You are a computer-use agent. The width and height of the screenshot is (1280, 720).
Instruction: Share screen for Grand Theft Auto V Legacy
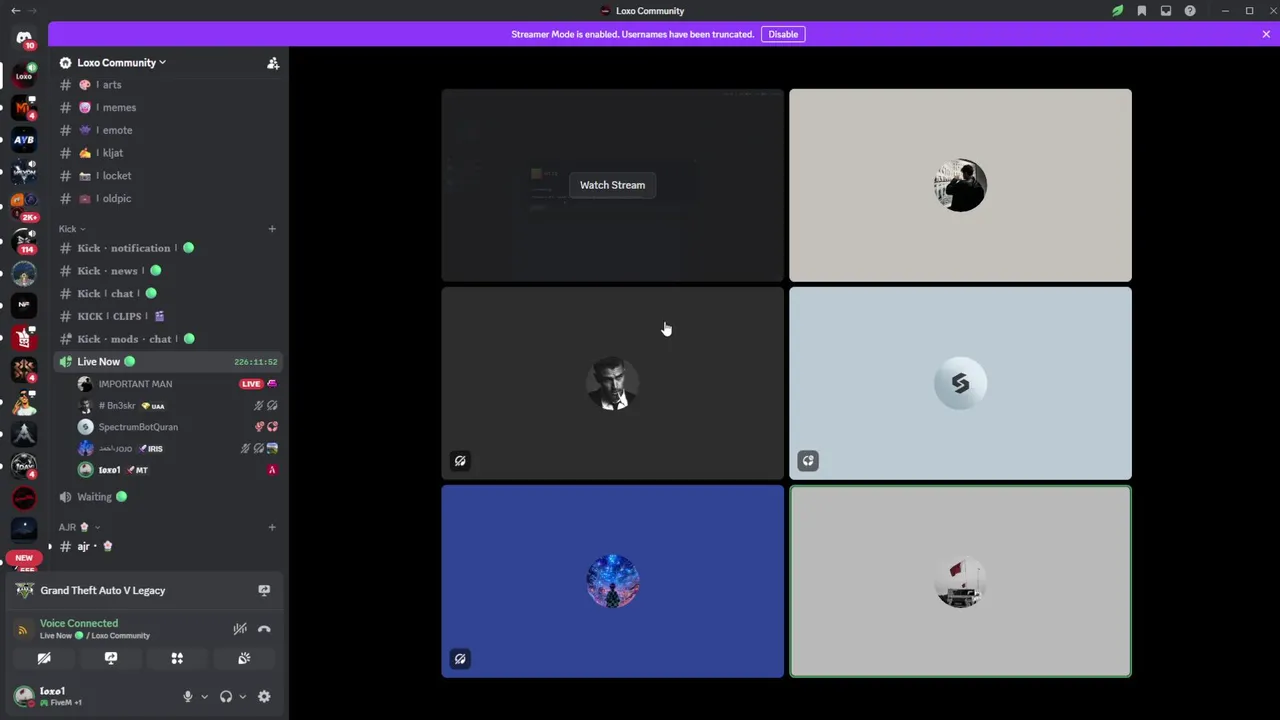264,590
